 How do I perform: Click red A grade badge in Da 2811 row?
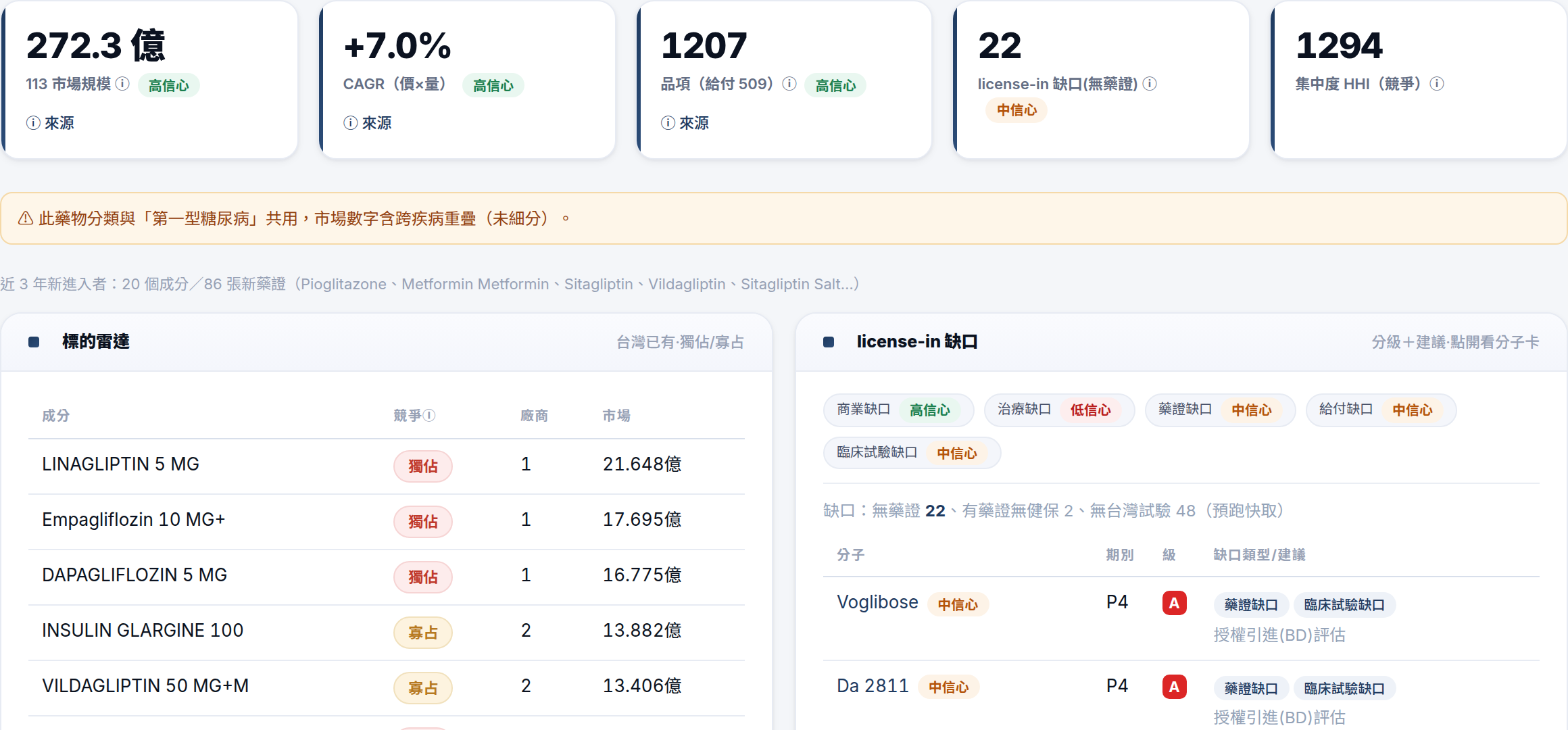pos(1175,687)
